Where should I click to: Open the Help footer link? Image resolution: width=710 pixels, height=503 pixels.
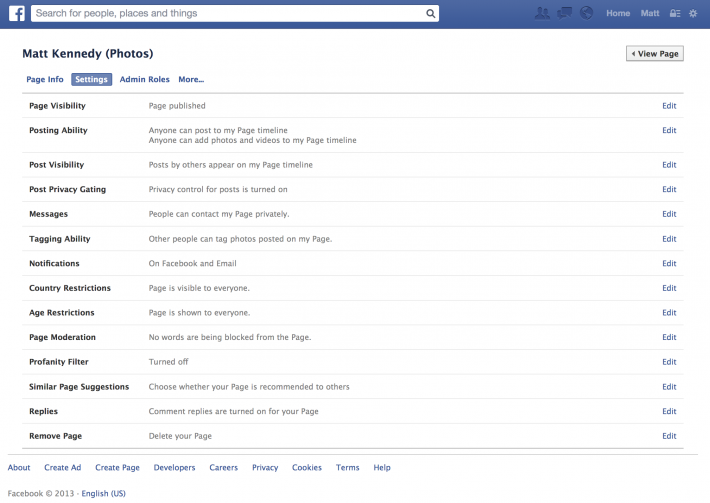click(382, 468)
